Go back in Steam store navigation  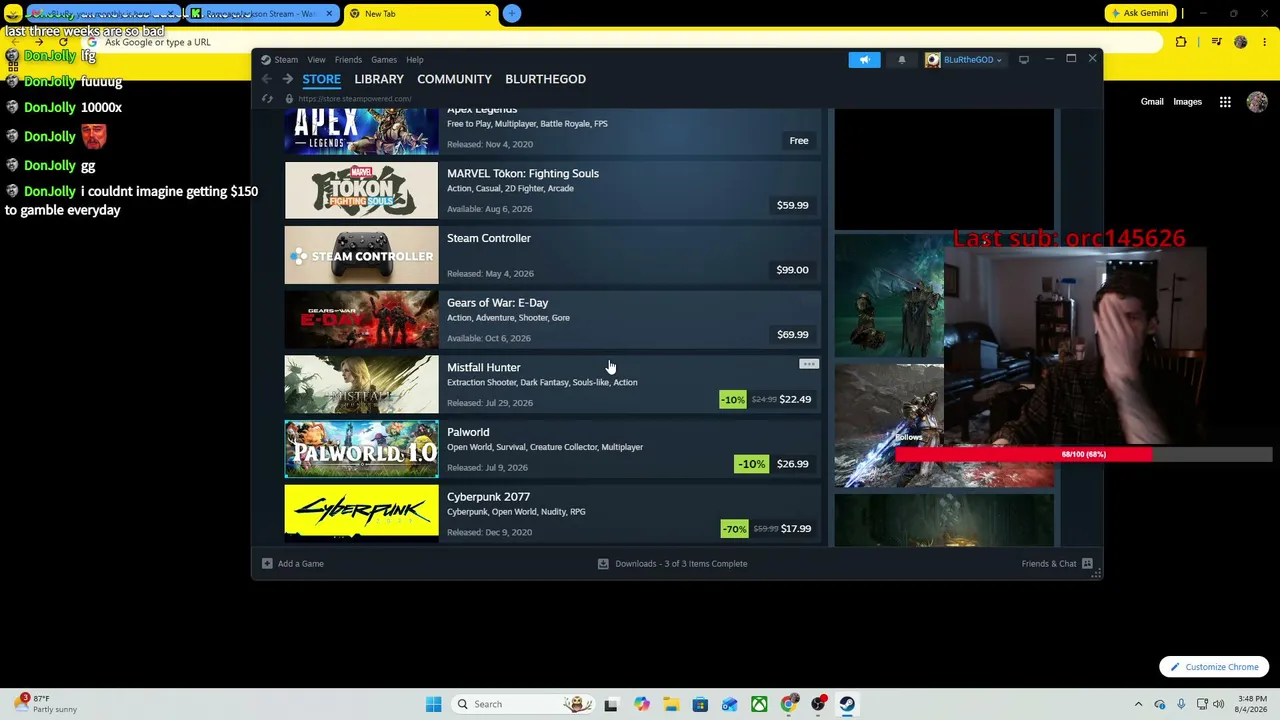coord(267,79)
